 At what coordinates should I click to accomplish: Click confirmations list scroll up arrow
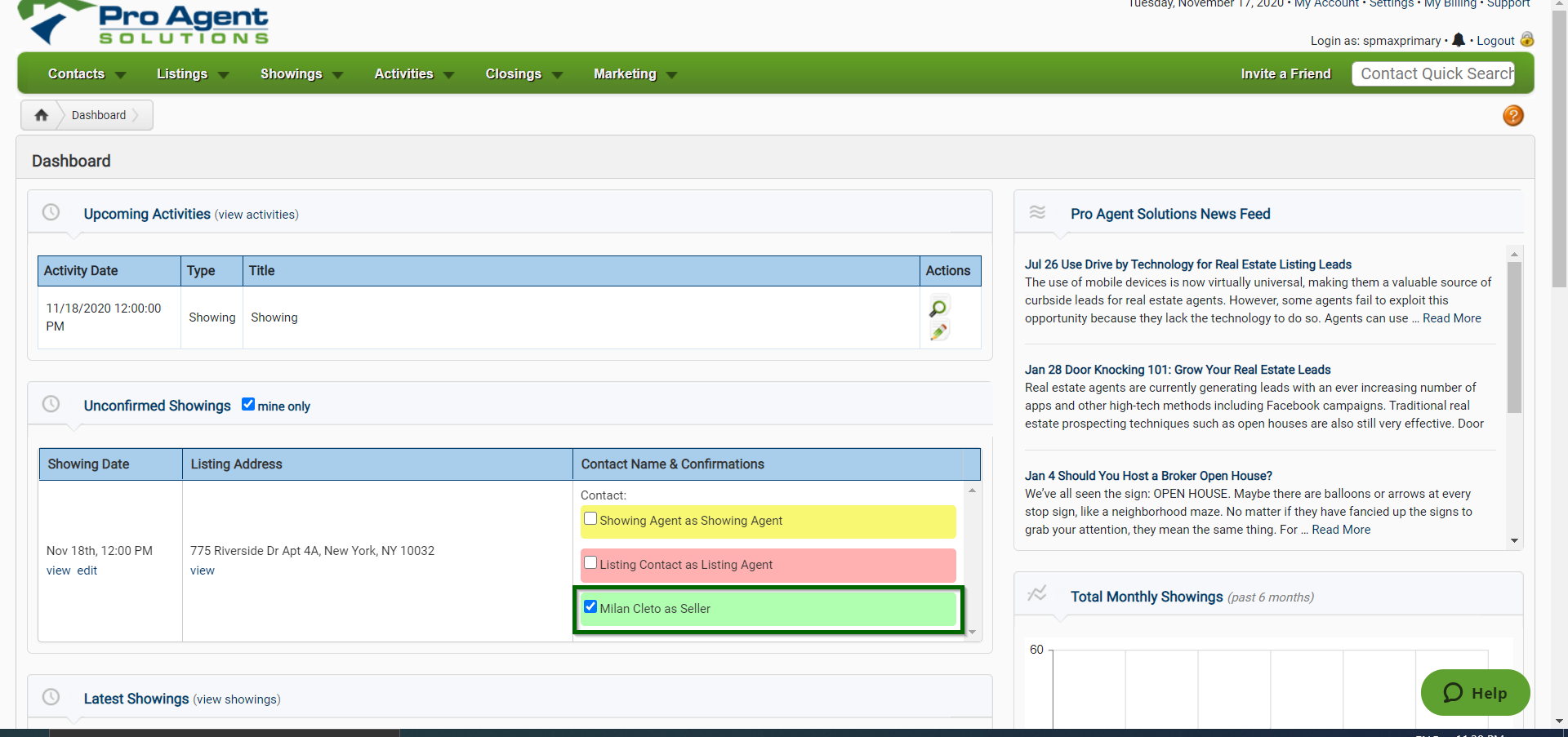tap(972, 491)
